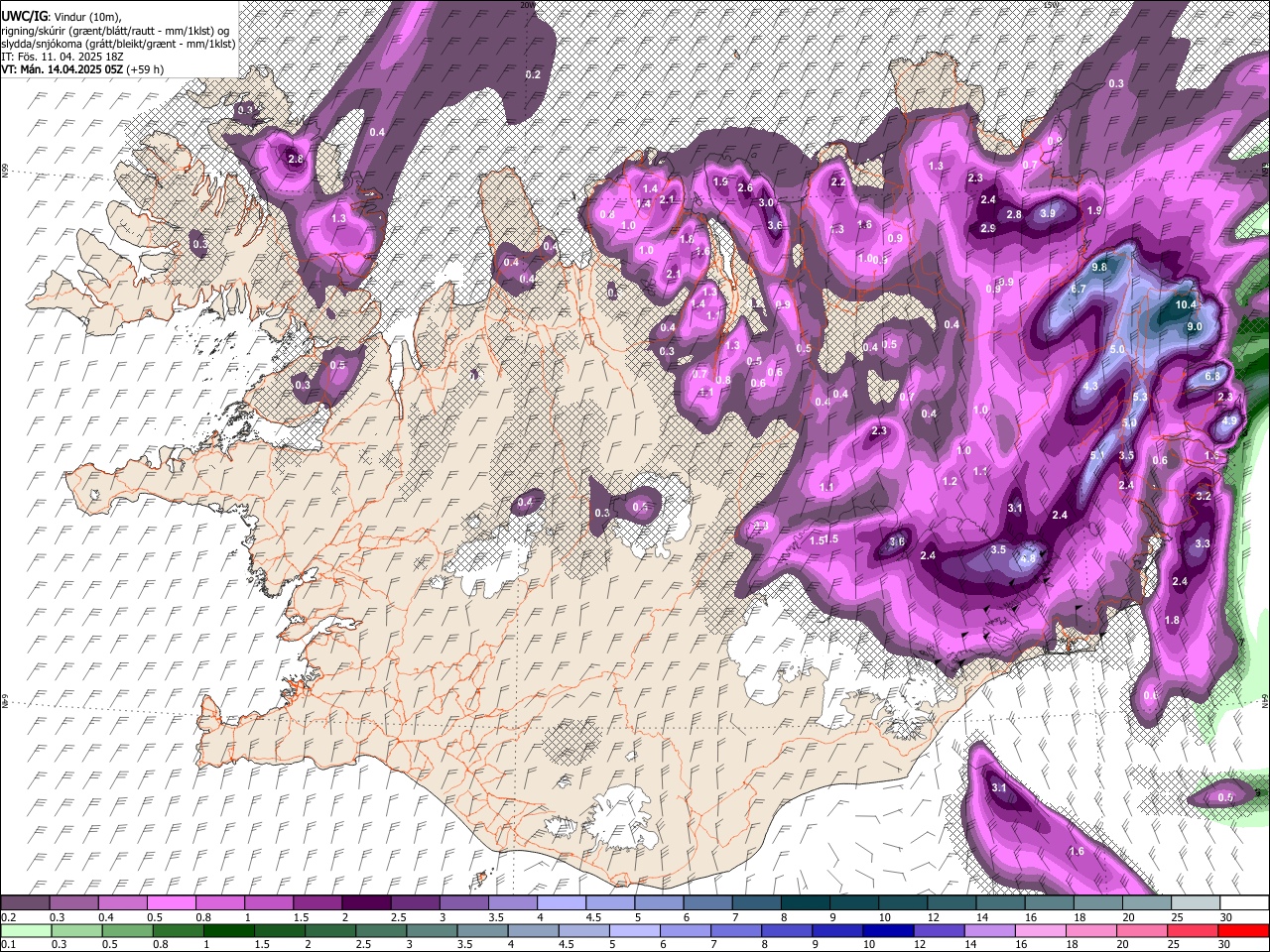Click the 3.3 map value
This screenshot has height=952, width=1270.
[x=1203, y=543]
